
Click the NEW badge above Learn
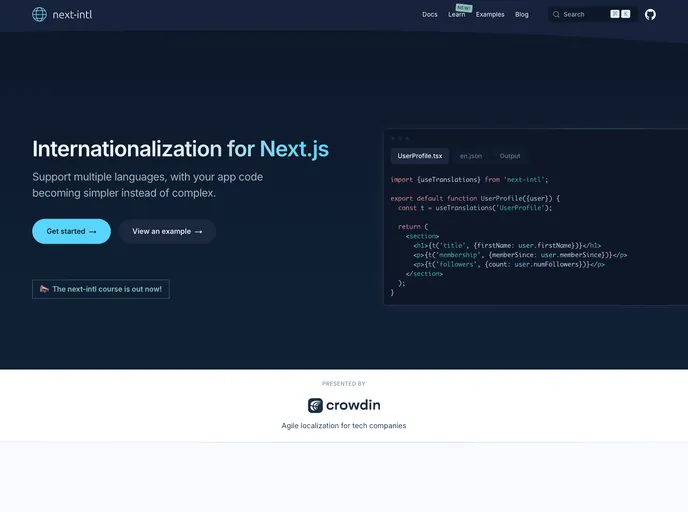point(463,7)
